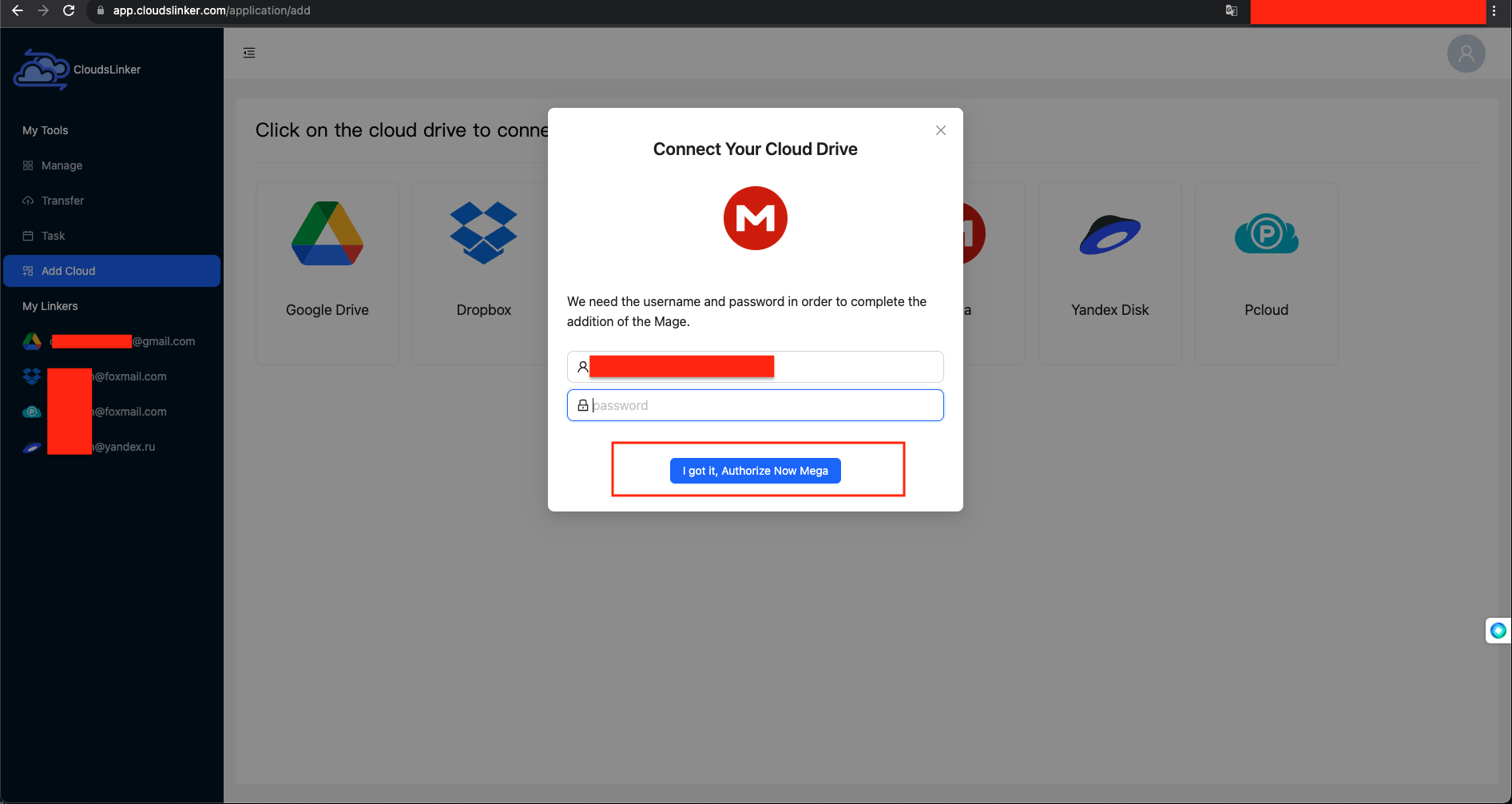The width and height of the screenshot is (1512, 804).
Task: Select Add Cloud in the sidebar
Action: click(112, 271)
